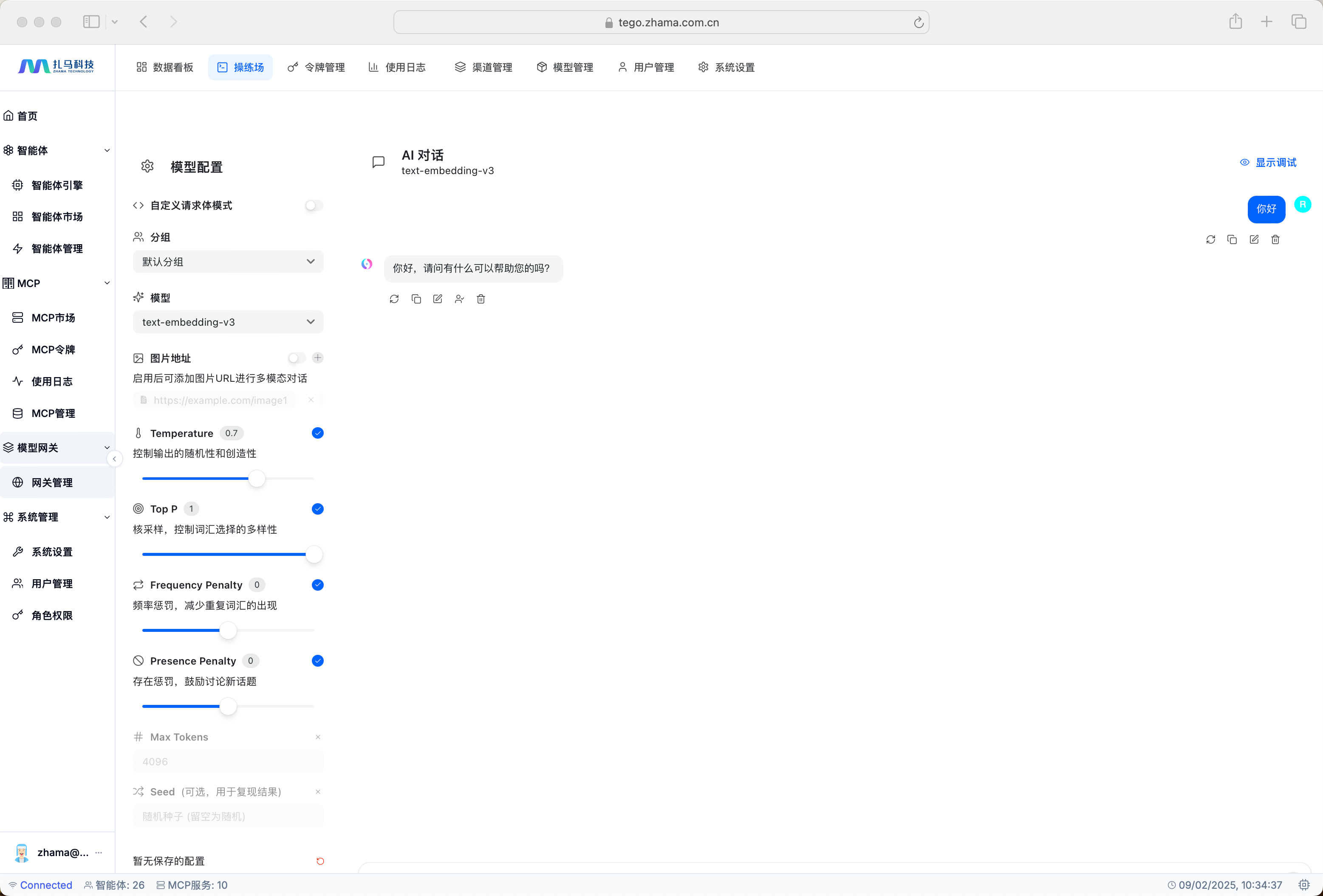Screen dimensions: 1323x896
Task: Go to 智能体市场 in the sidebar
Action: (57, 217)
